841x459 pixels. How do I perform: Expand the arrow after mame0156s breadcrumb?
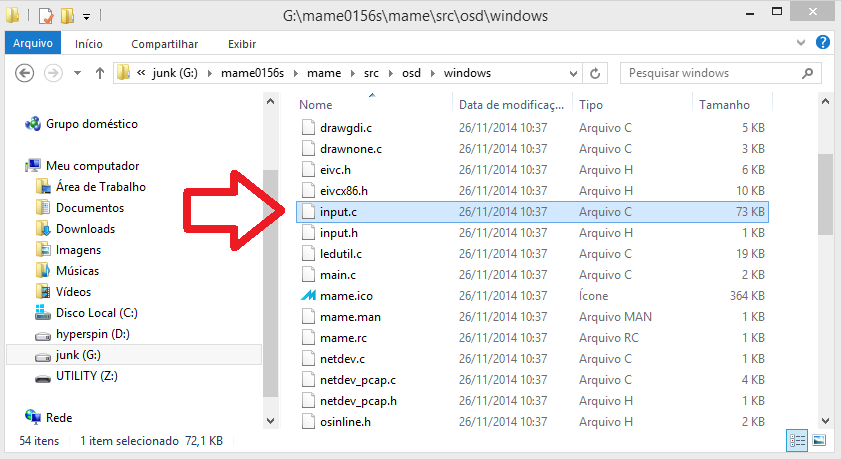point(296,73)
